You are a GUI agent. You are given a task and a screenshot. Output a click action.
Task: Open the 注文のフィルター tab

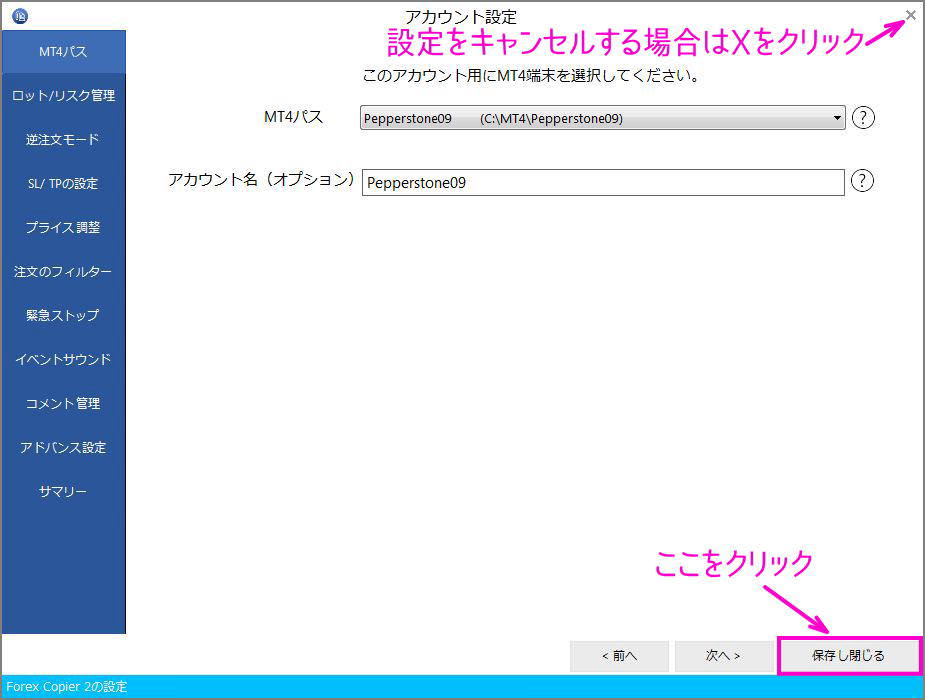[x=63, y=272]
